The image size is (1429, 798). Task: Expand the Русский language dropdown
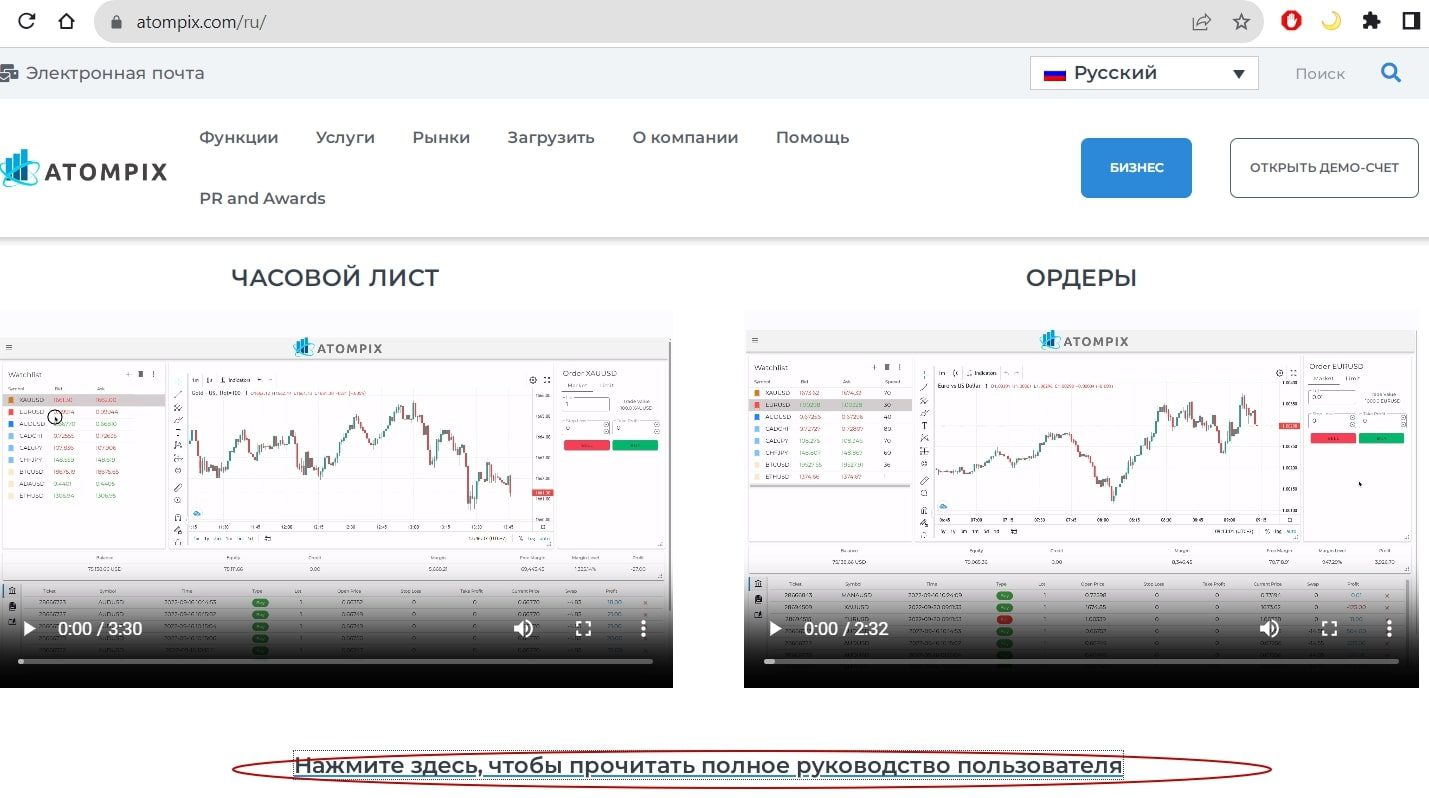click(1144, 73)
